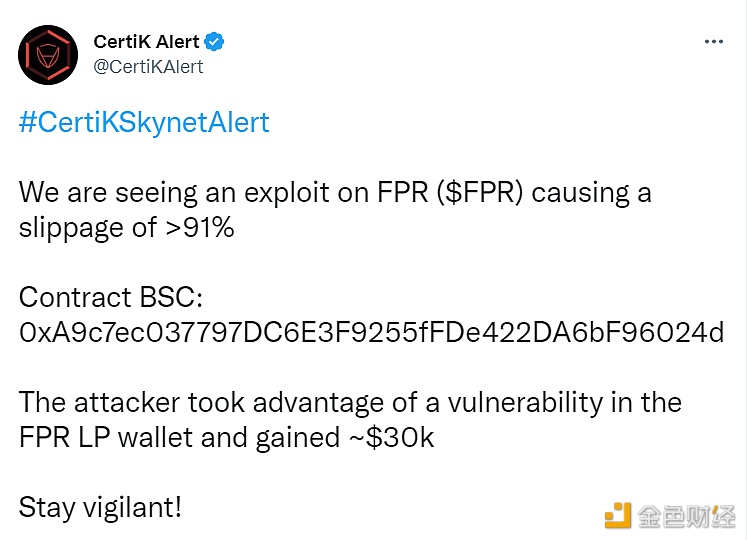Click the word 'slippage' in the tweet
Screen dimensions: 747x540
[71, 228]
